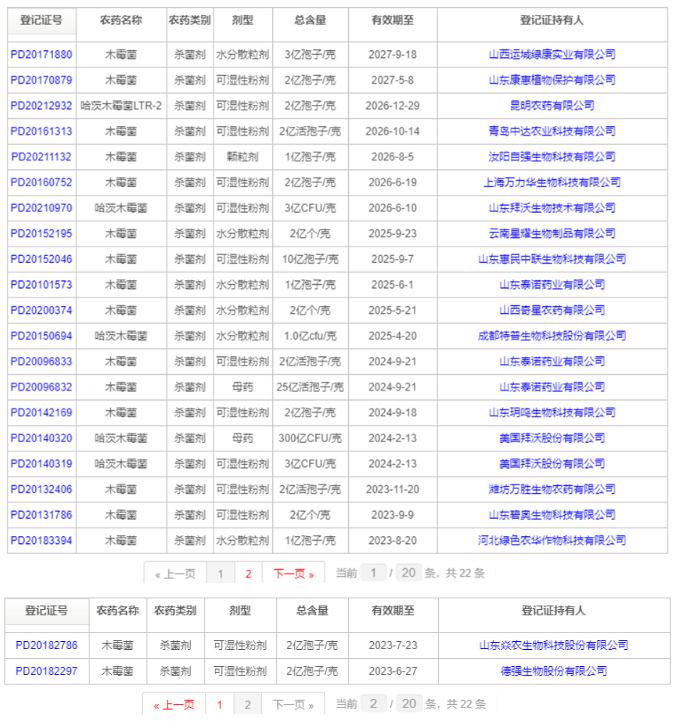
Task: Open registration PD20150694
Action: click(41, 336)
